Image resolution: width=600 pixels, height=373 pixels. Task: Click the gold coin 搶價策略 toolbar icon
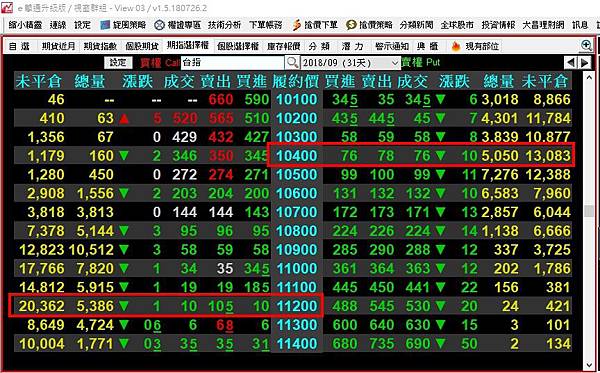(x=351, y=25)
